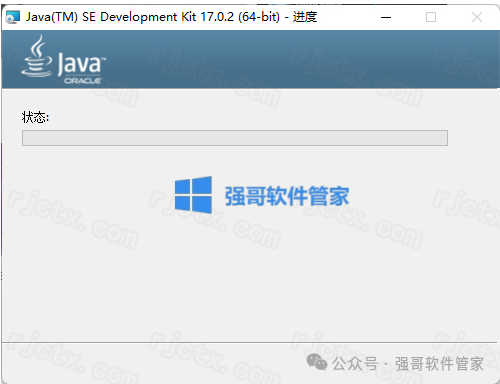The image size is (500, 384).
Task: Click the Java Oracle logo in banner
Action: (64, 60)
